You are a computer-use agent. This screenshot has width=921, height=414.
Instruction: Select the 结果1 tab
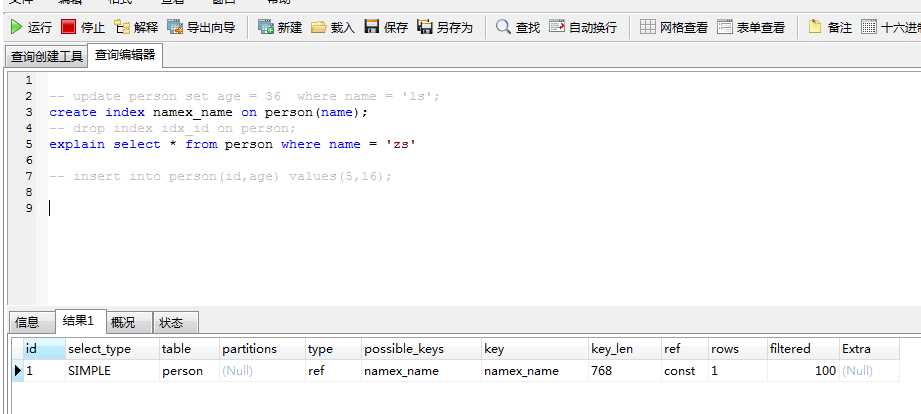point(79,321)
